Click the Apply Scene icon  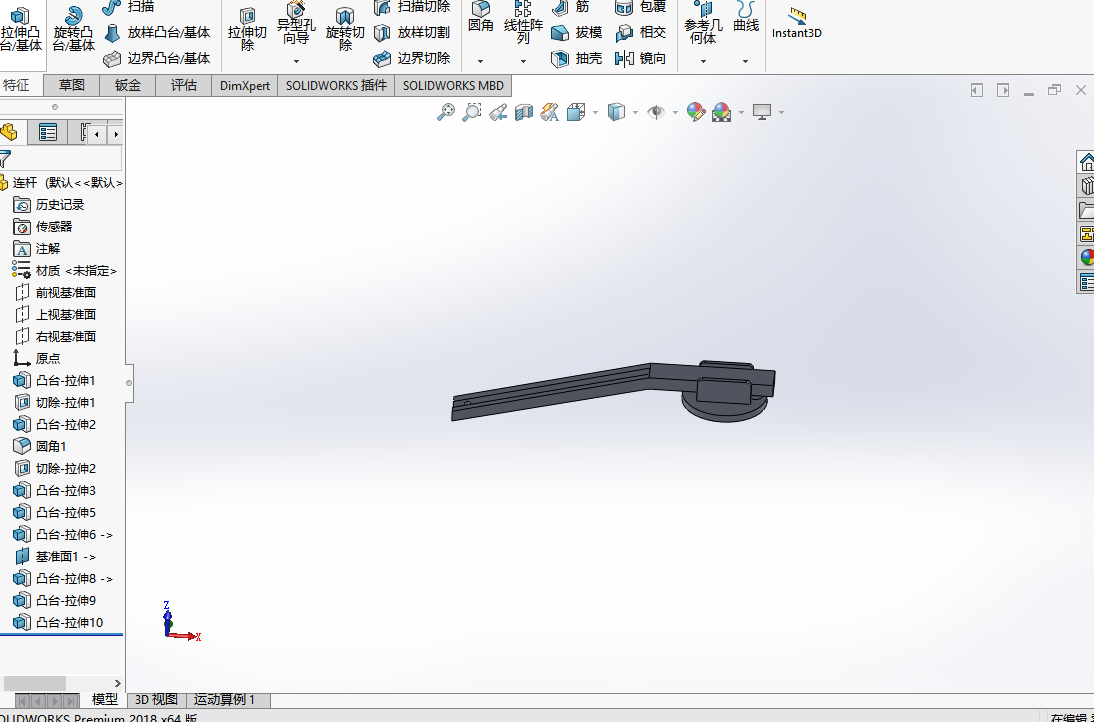[x=721, y=112]
